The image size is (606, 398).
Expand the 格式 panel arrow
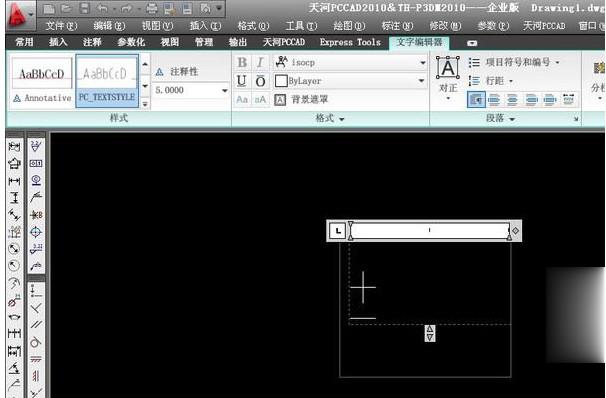click(342, 119)
